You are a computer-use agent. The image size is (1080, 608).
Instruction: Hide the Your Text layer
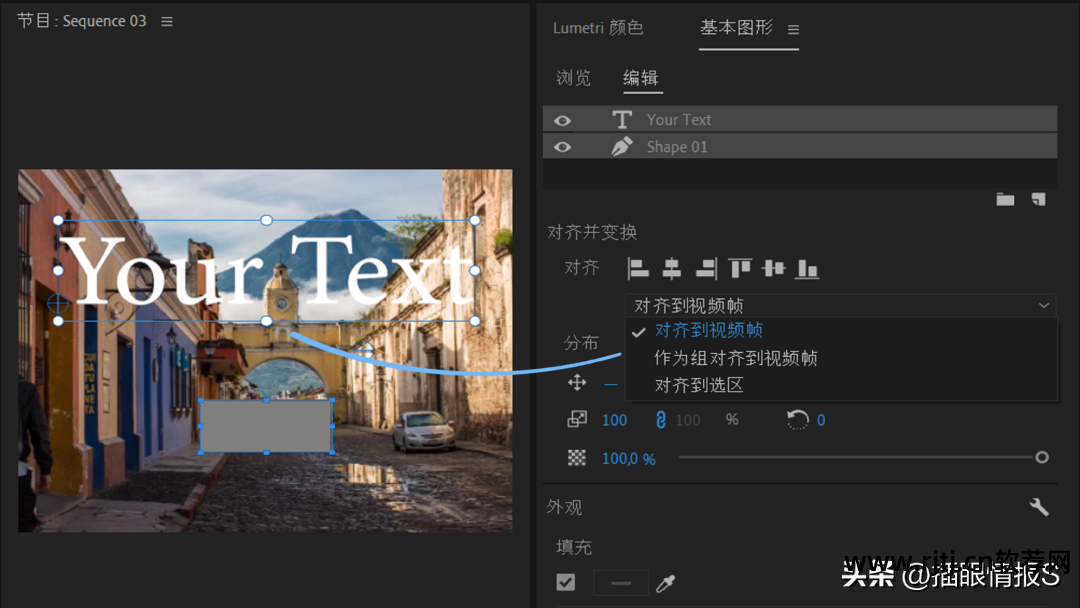563,119
